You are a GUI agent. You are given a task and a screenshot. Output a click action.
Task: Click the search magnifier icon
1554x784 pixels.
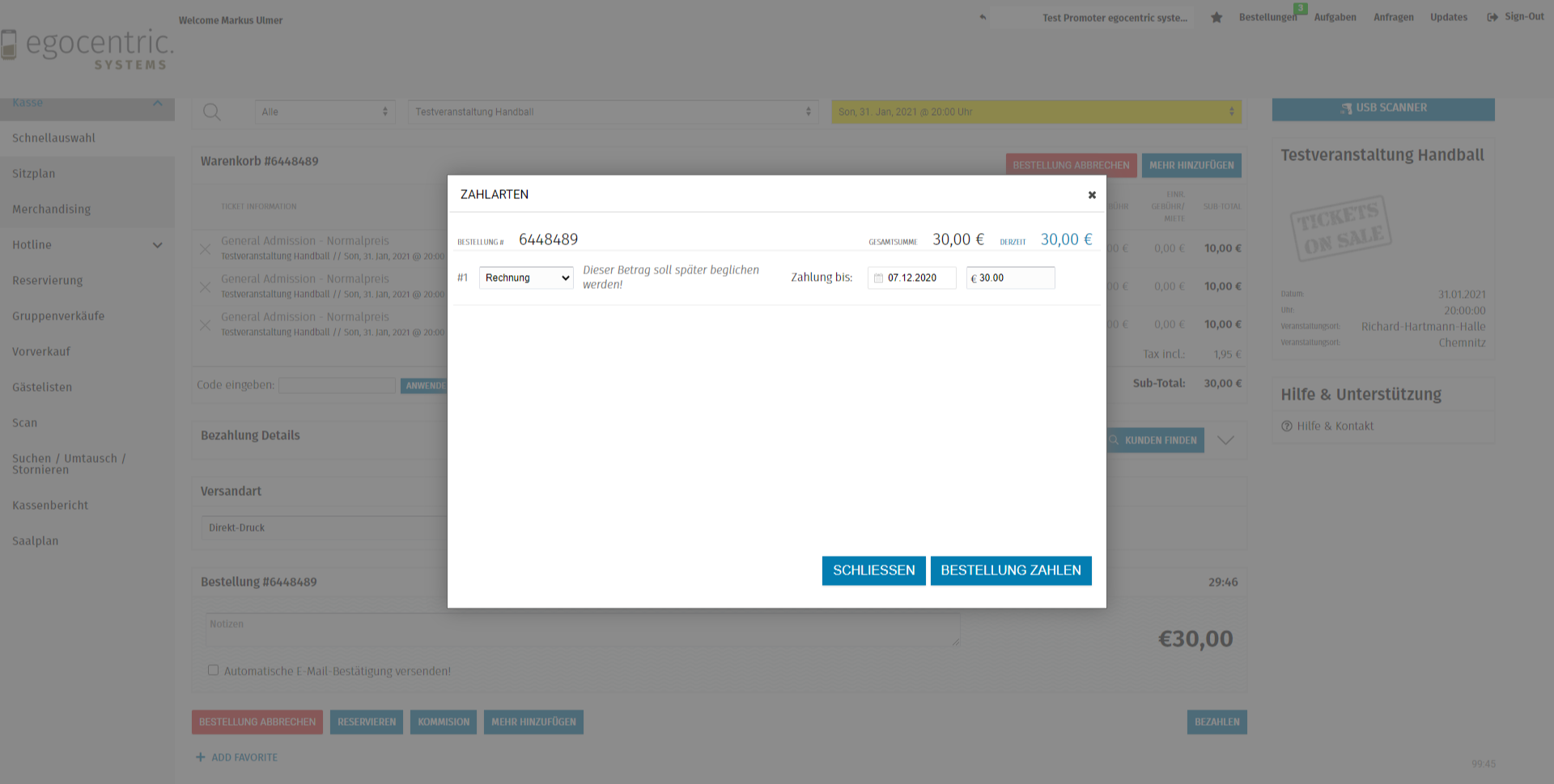211,112
